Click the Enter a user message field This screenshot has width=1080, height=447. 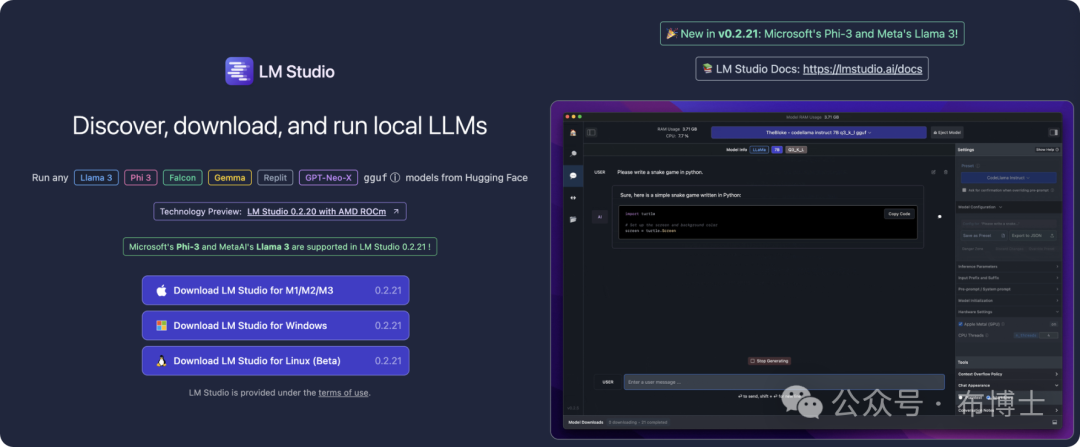pyautogui.click(x=784, y=382)
